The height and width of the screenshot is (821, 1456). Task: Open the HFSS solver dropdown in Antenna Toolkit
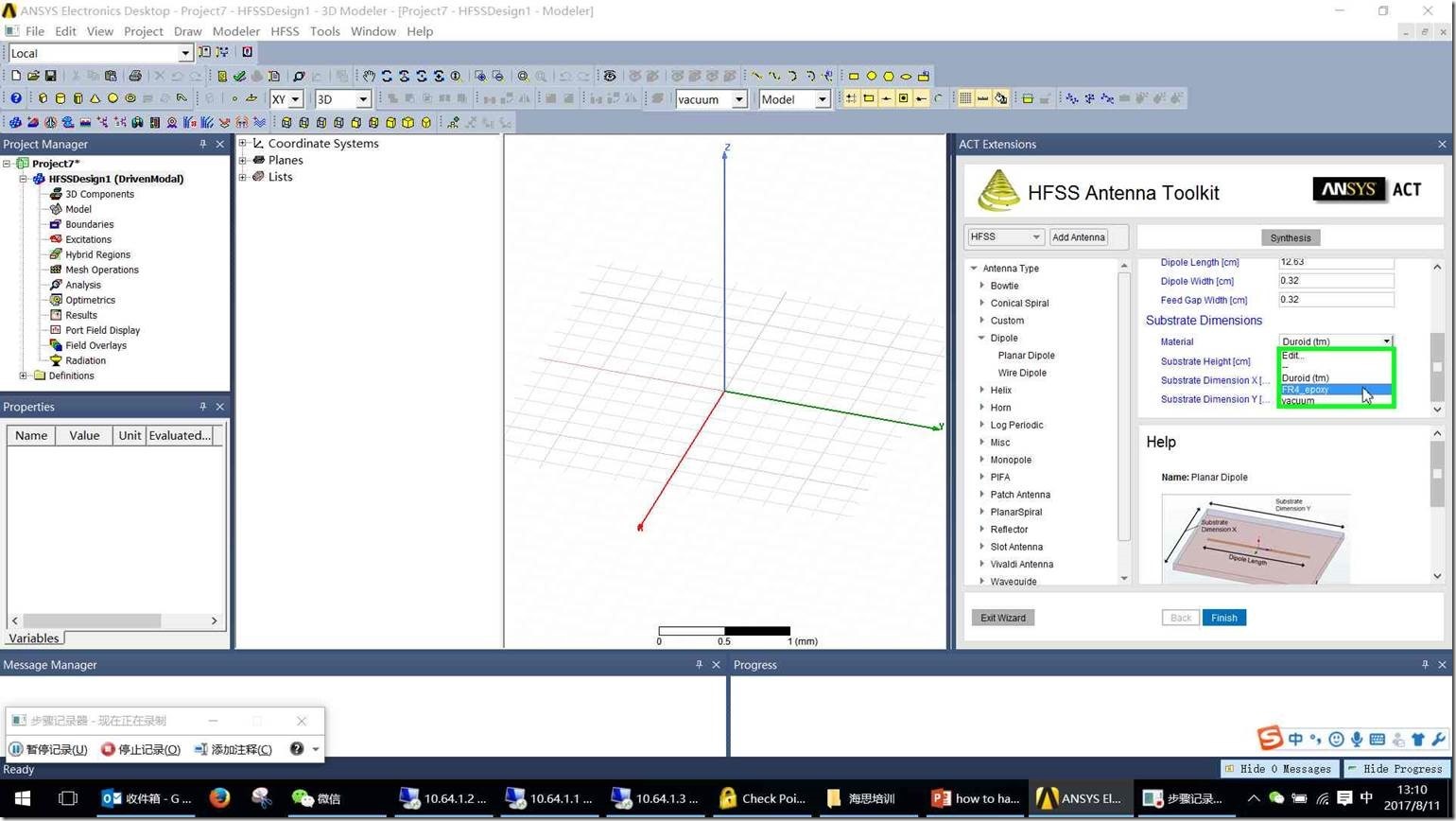1004,236
